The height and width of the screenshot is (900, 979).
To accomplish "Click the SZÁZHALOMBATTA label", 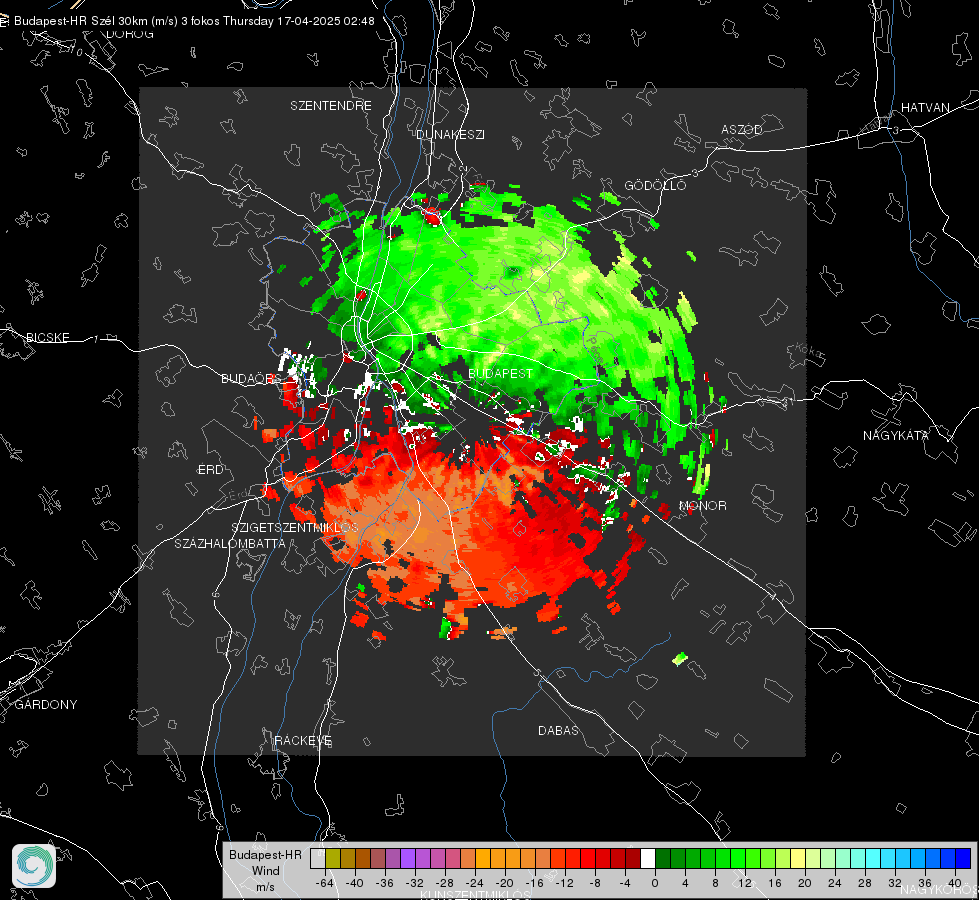I will [230, 543].
